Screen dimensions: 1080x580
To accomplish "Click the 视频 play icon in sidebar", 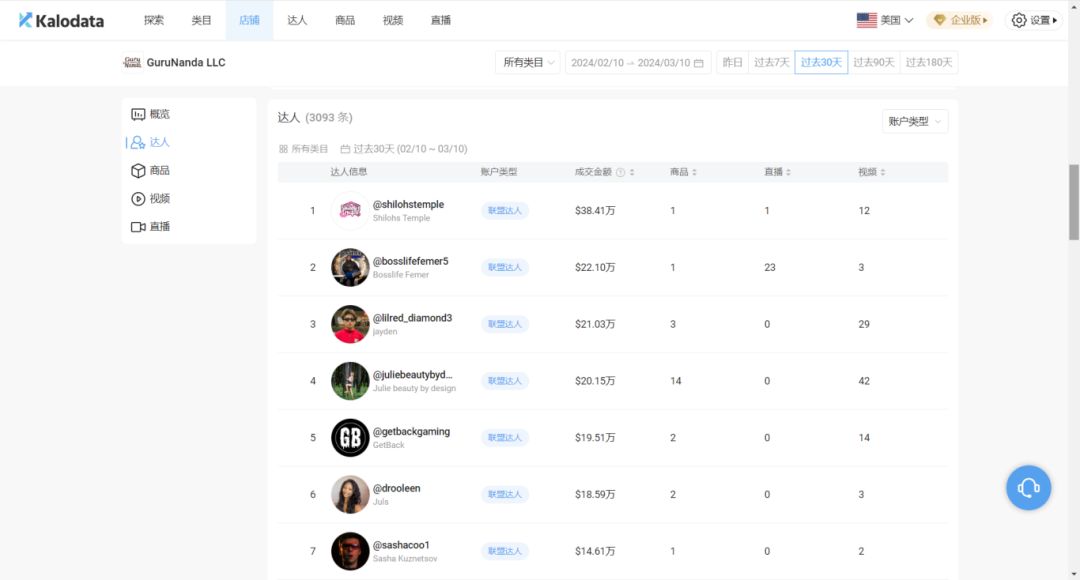I will 138,199.
